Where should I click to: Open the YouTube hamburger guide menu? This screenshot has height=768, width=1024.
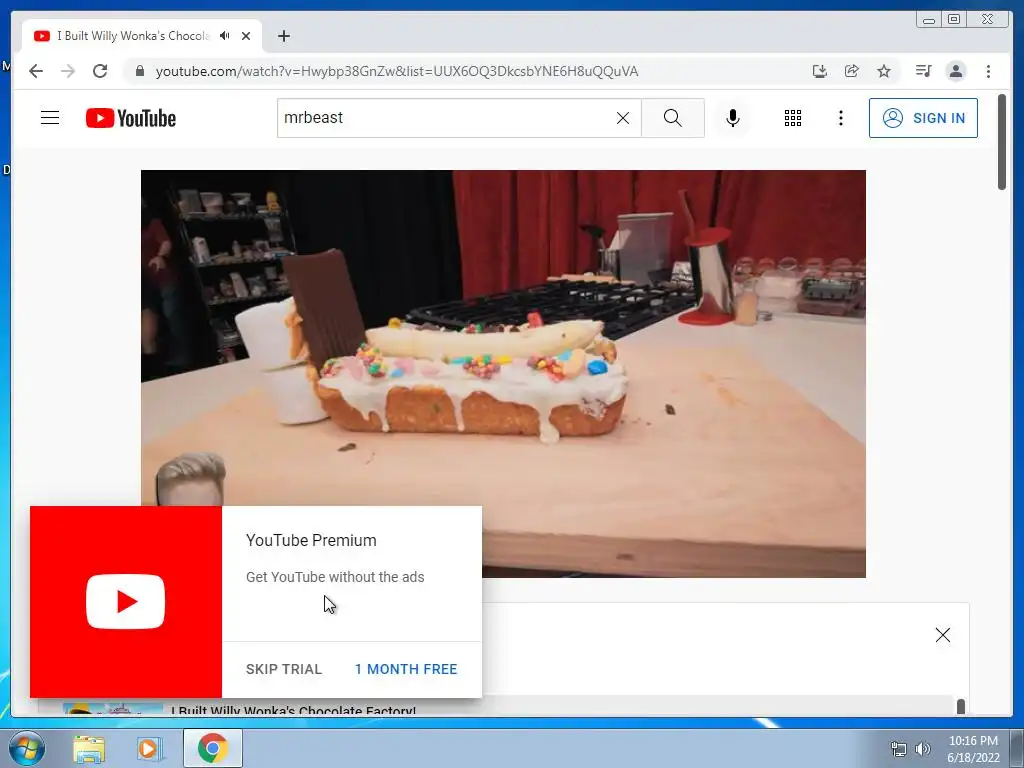[50, 118]
